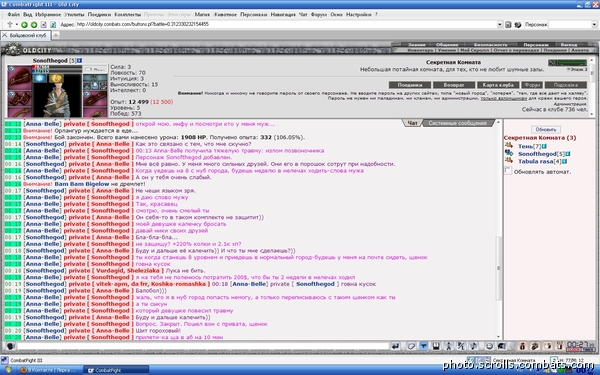
Task: Open the Комплекты menu
Action: [128, 15]
